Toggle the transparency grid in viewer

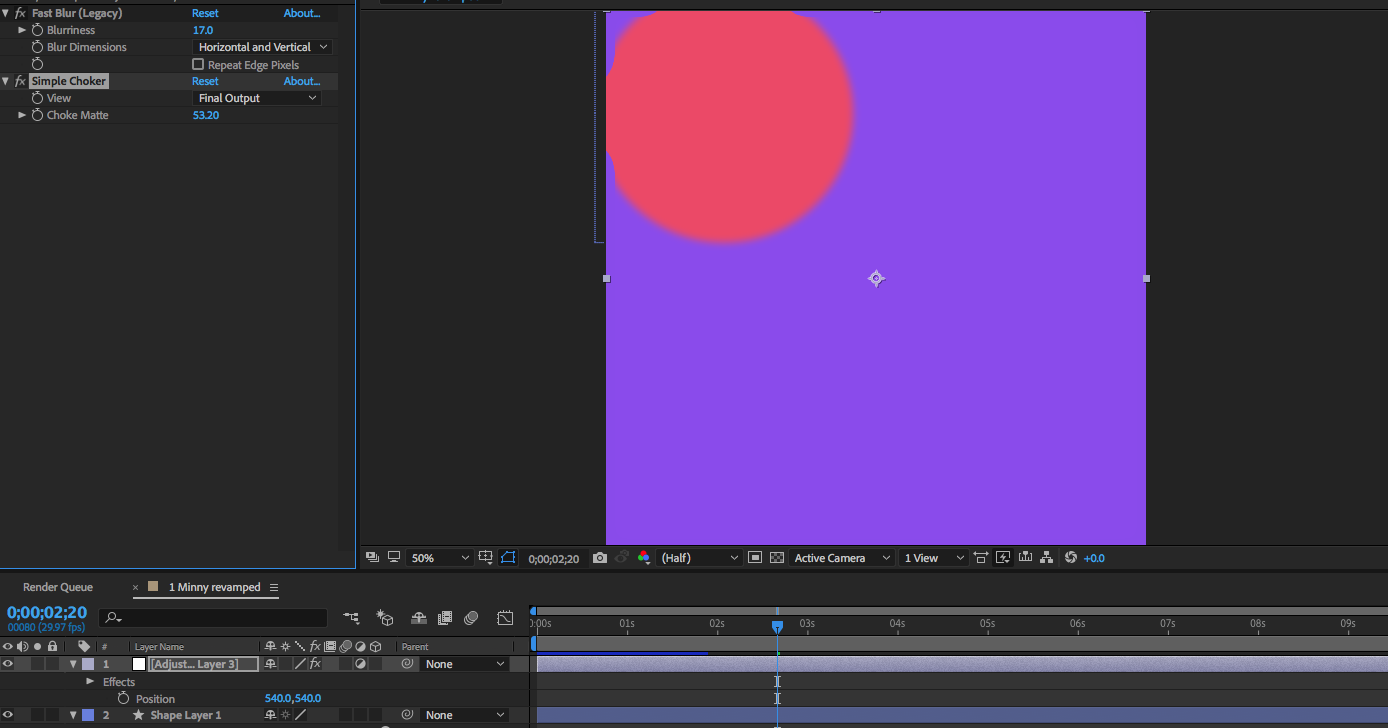777,558
